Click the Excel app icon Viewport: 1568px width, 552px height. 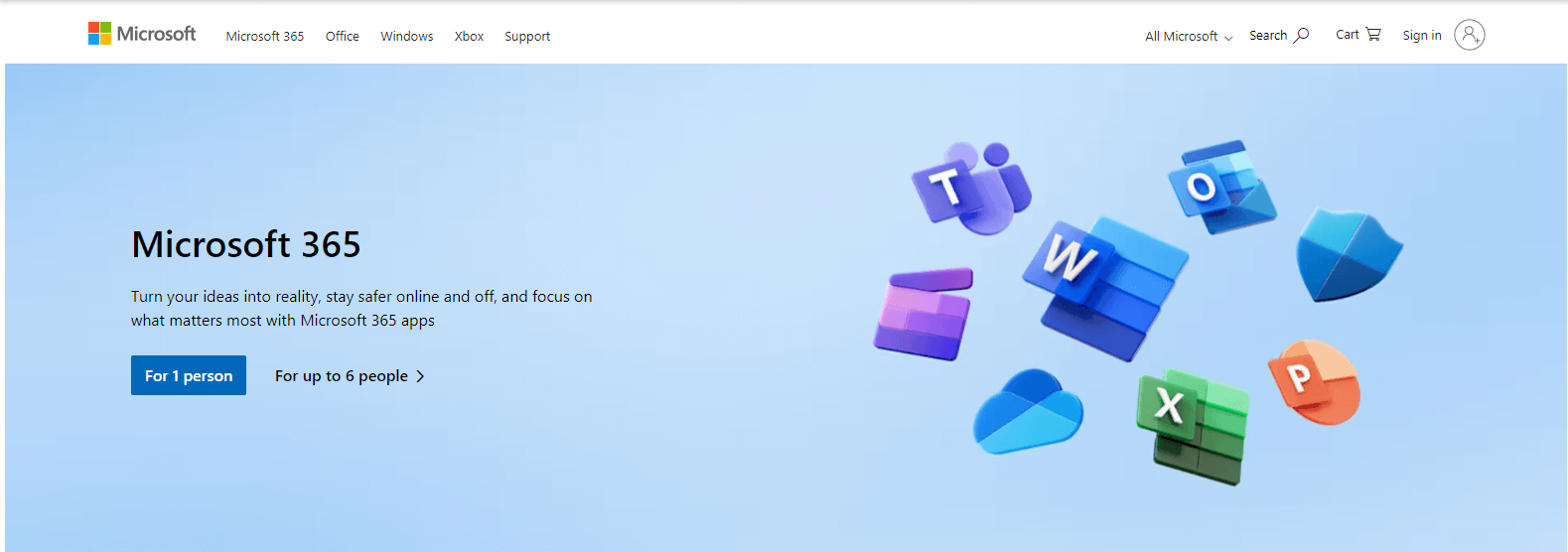pos(1194,425)
